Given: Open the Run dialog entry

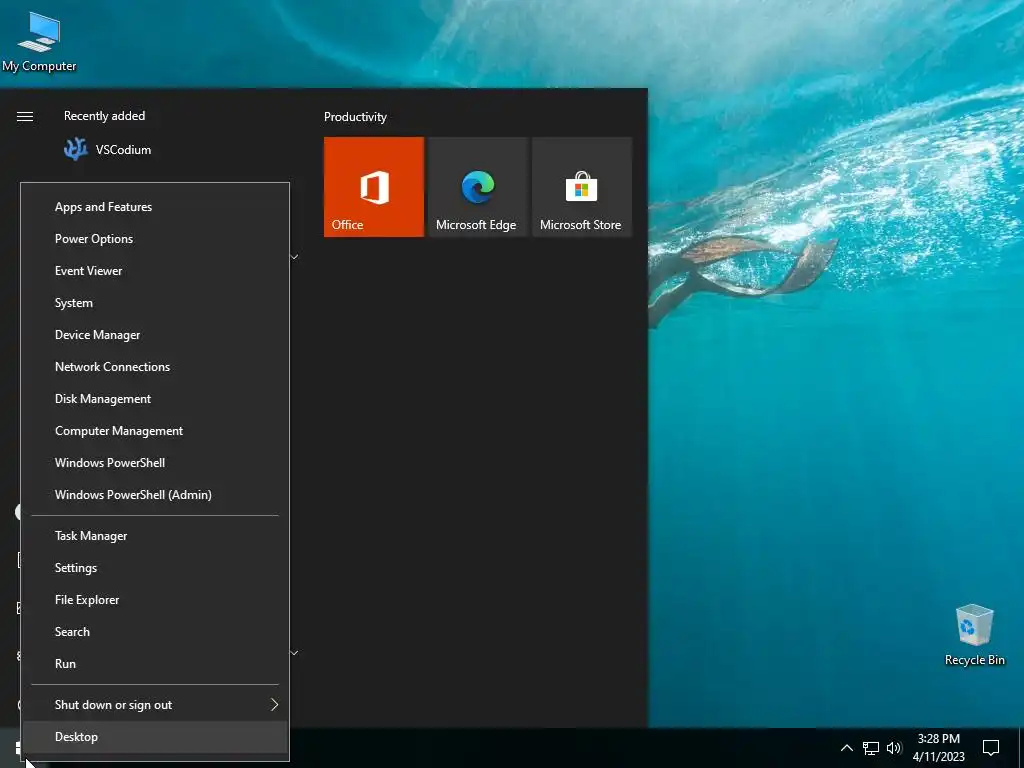Looking at the screenshot, I should click(x=155, y=664).
